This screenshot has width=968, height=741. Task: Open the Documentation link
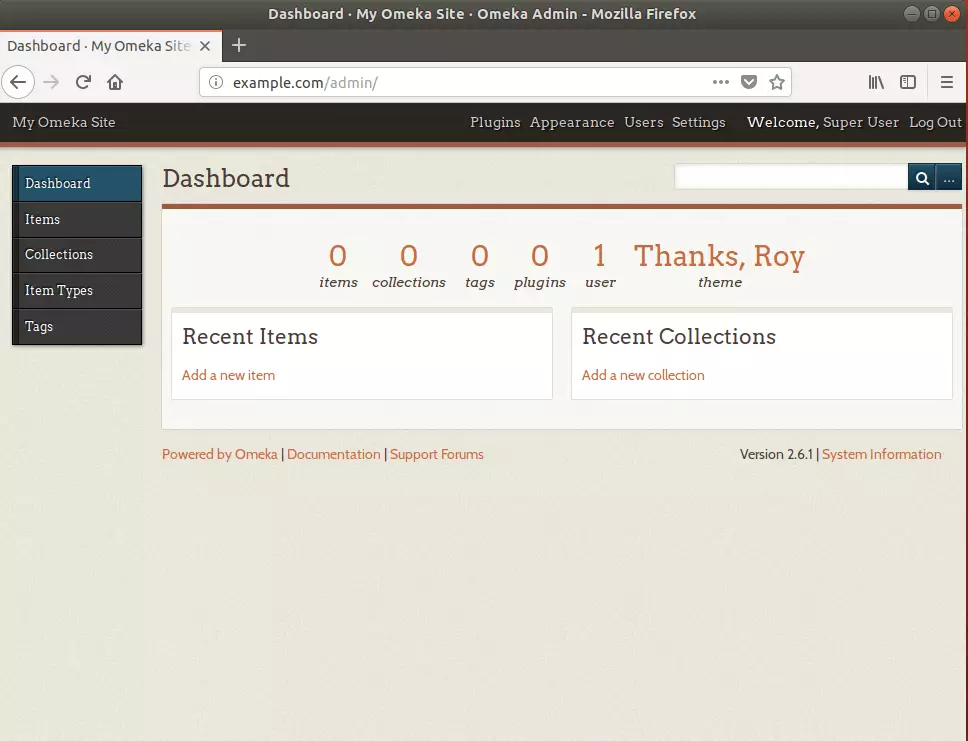pyautogui.click(x=334, y=454)
